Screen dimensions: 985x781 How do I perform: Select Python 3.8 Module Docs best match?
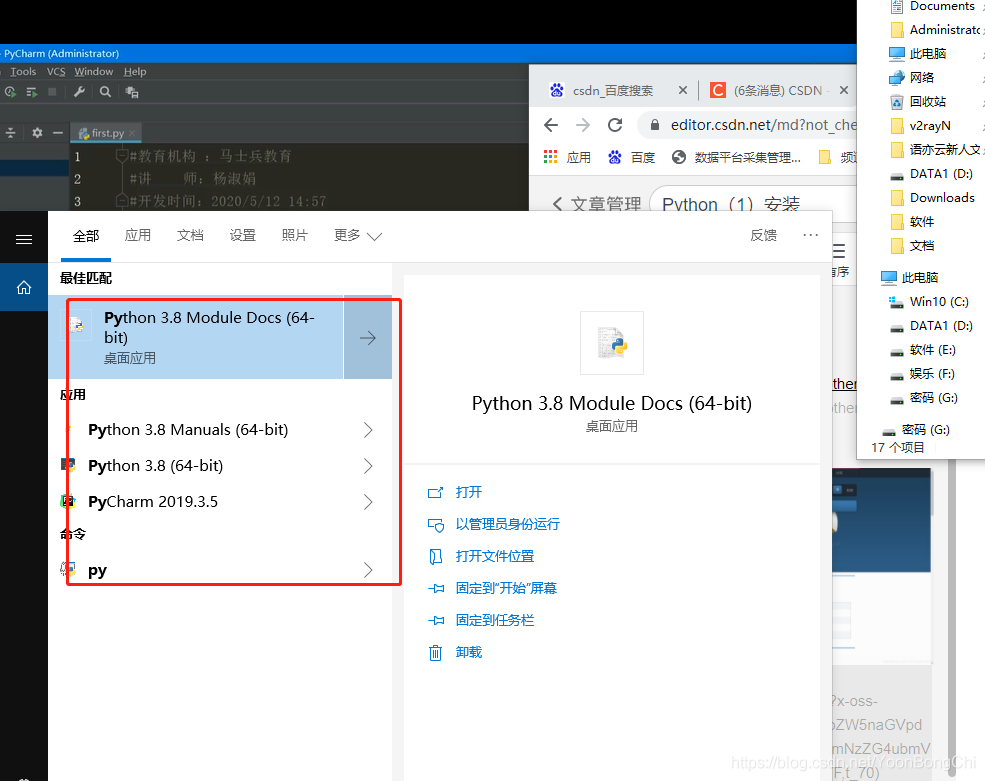[x=196, y=337]
